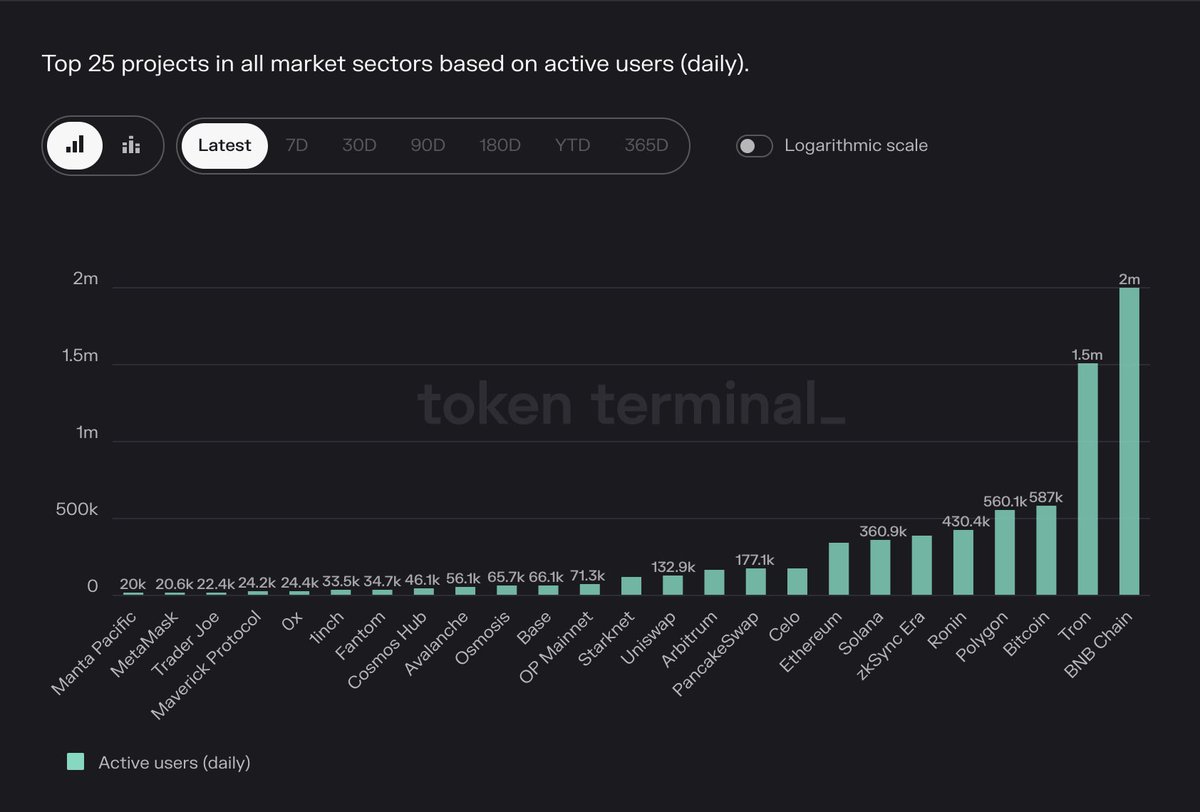
Task: Click the 20k value label
Action: click(133, 584)
